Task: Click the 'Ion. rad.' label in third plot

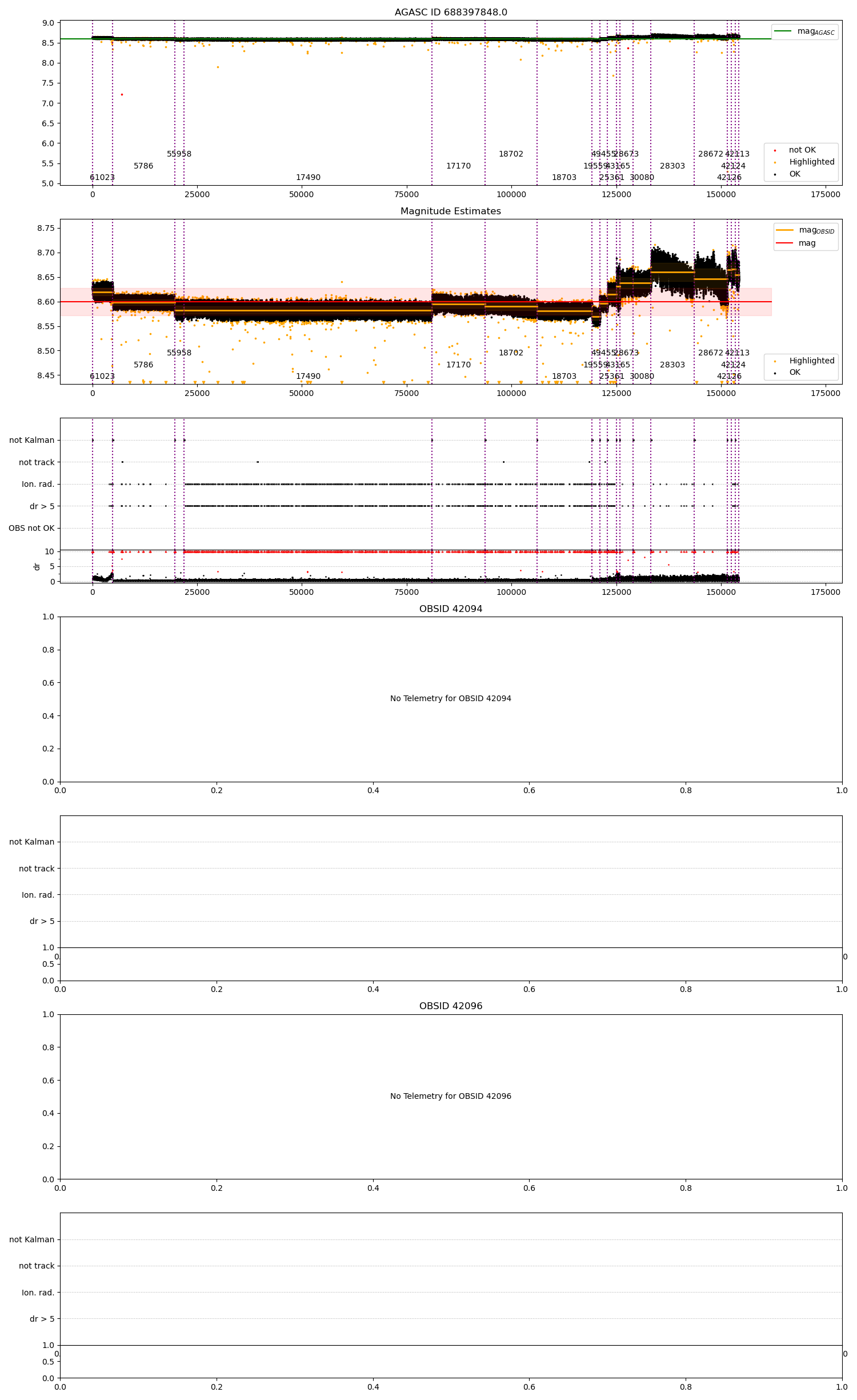Action: coord(38,485)
